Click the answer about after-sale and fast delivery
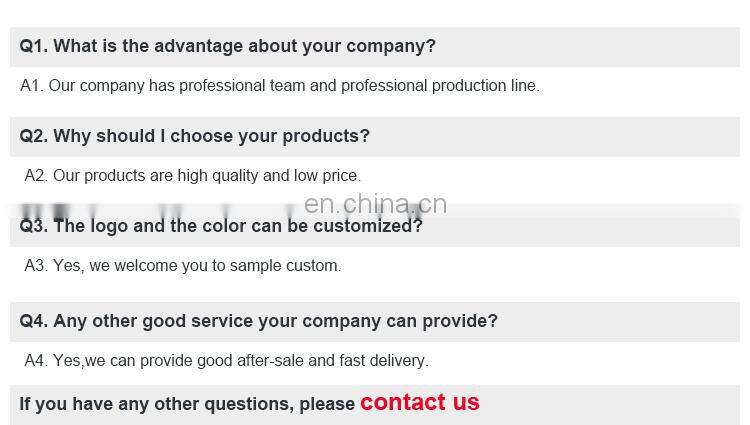The width and height of the screenshot is (750, 425). point(240,361)
